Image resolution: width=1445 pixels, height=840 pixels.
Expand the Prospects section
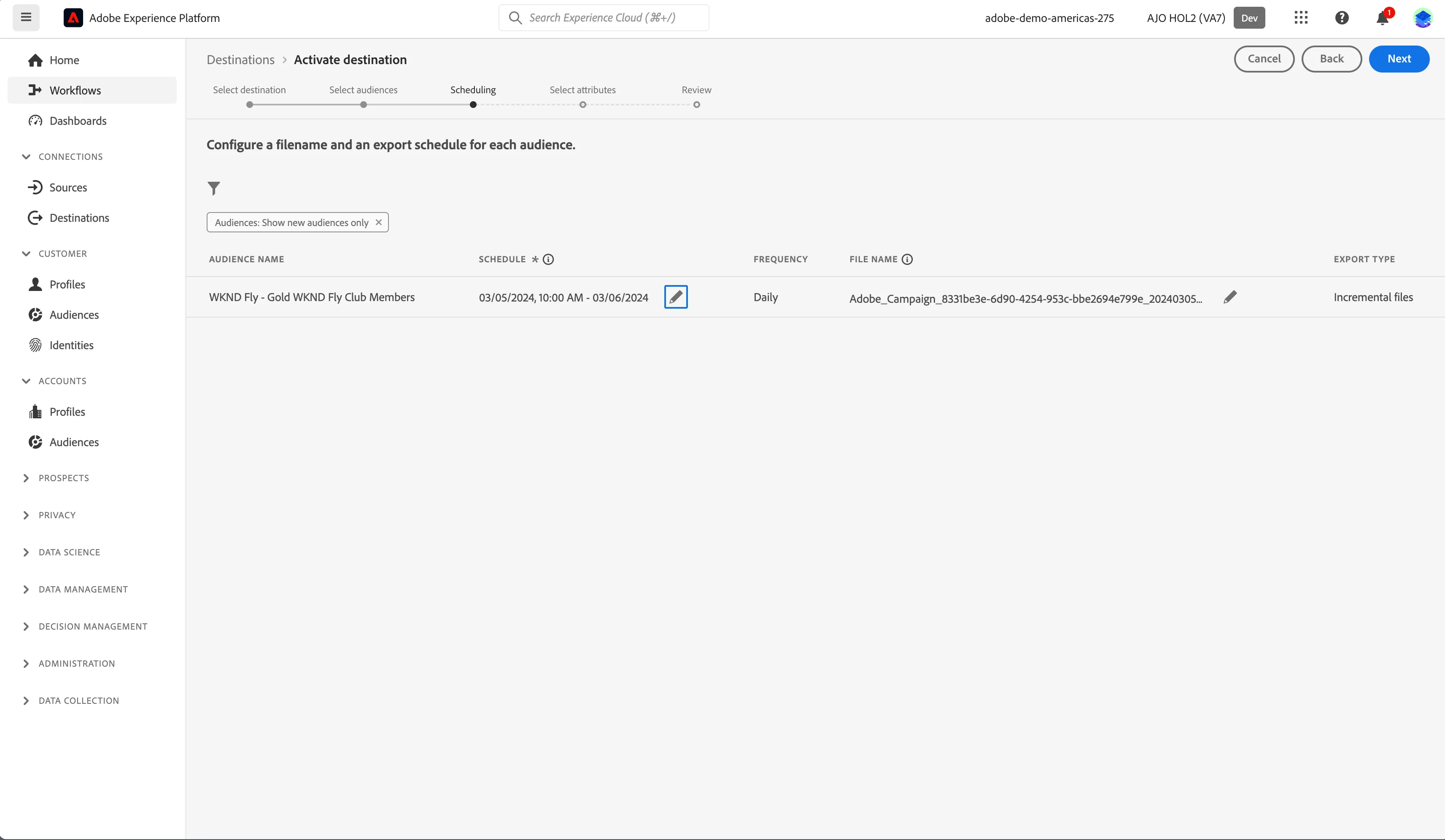pos(55,478)
